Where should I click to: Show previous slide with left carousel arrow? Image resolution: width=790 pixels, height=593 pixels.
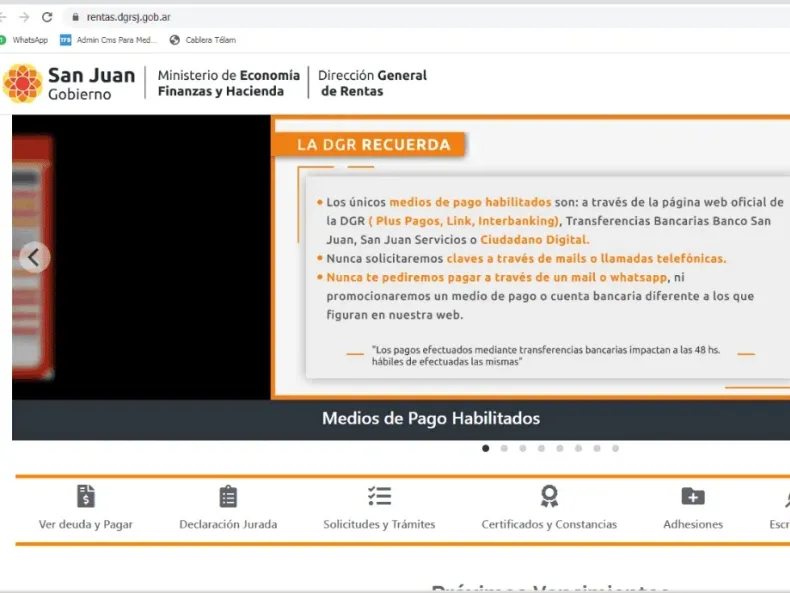[x=34, y=257]
